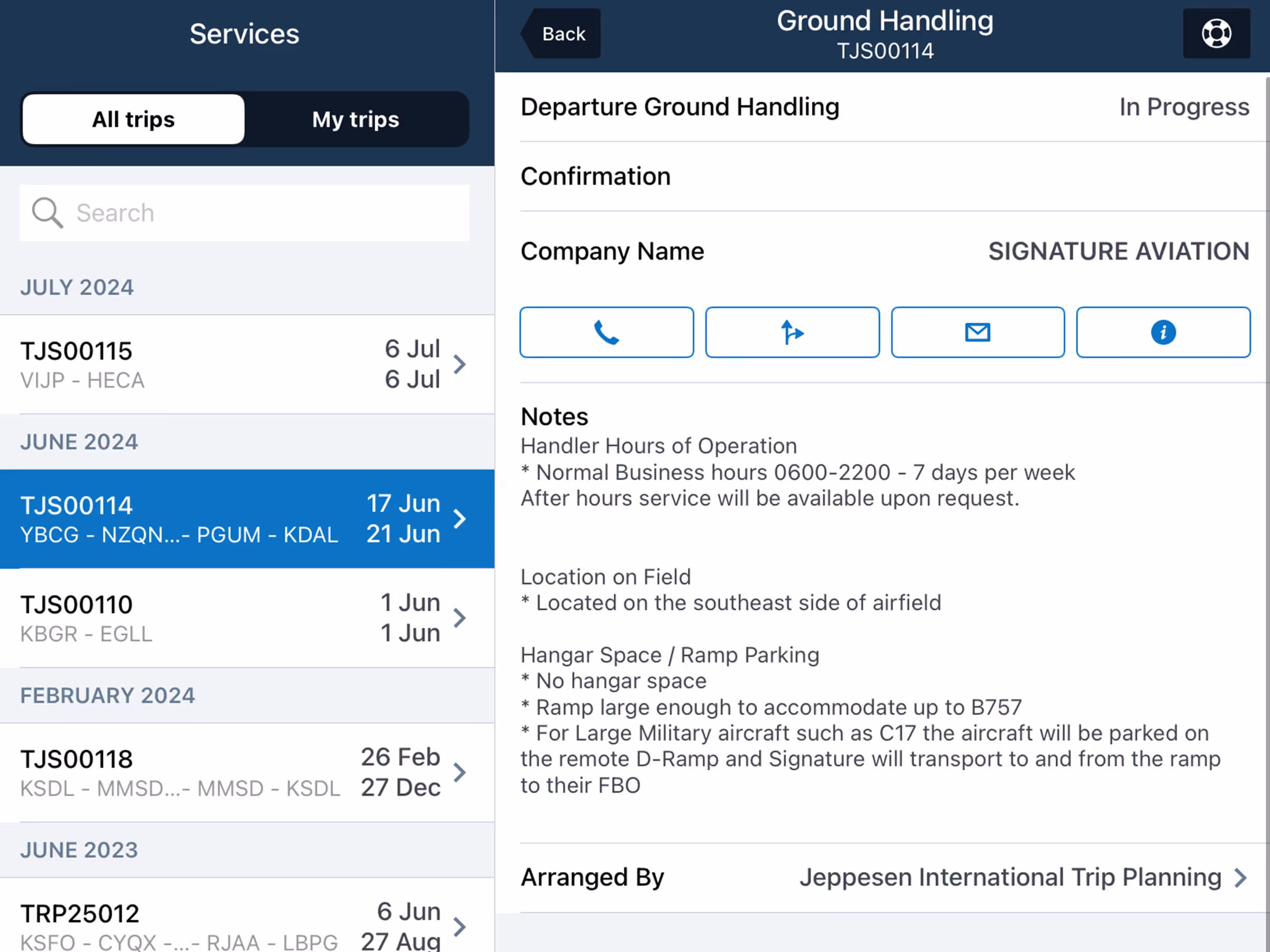1270x952 pixels.
Task: Email the ground handler via envelope icon
Action: (977, 332)
